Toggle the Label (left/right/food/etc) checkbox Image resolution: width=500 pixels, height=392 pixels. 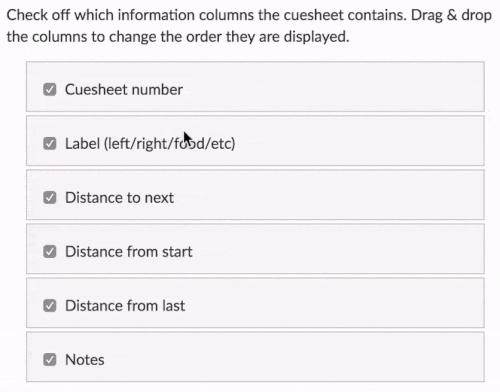(x=50, y=143)
